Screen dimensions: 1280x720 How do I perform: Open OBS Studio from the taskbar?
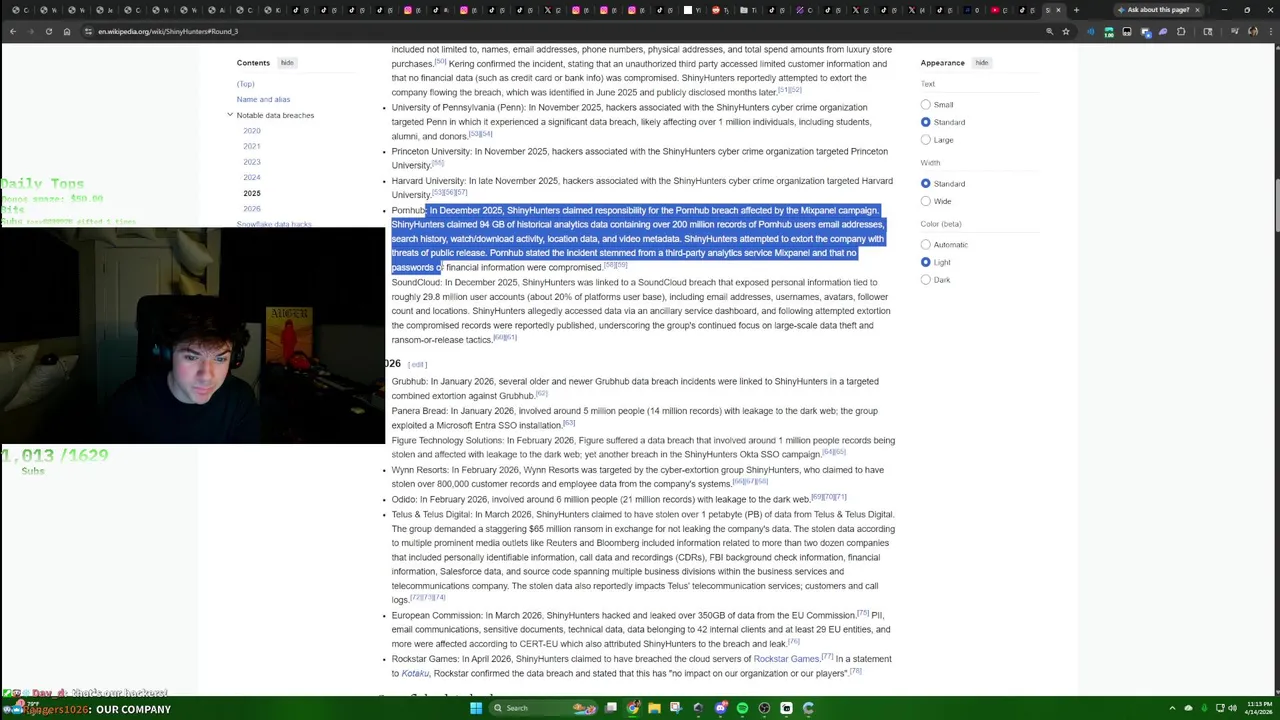[764, 708]
